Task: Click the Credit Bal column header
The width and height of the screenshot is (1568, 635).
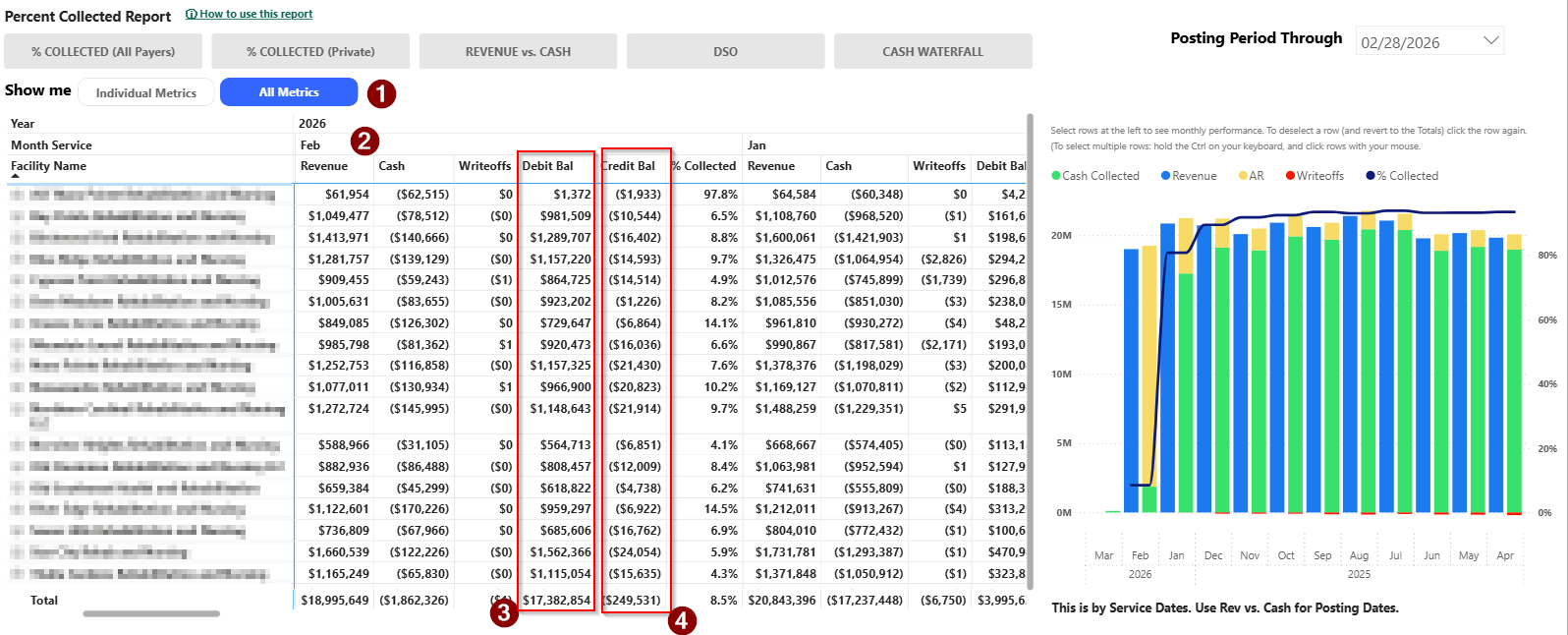Action: 629,166
